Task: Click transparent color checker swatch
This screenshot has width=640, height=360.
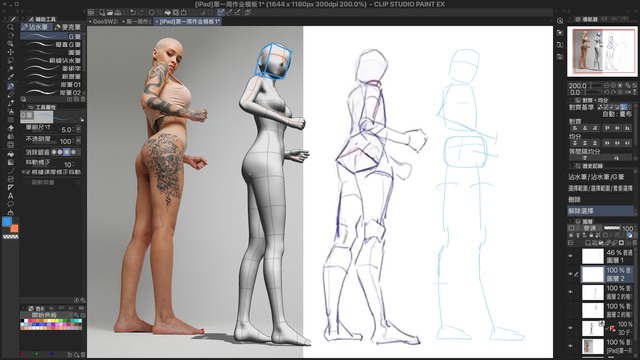Action: pos(11,236)
